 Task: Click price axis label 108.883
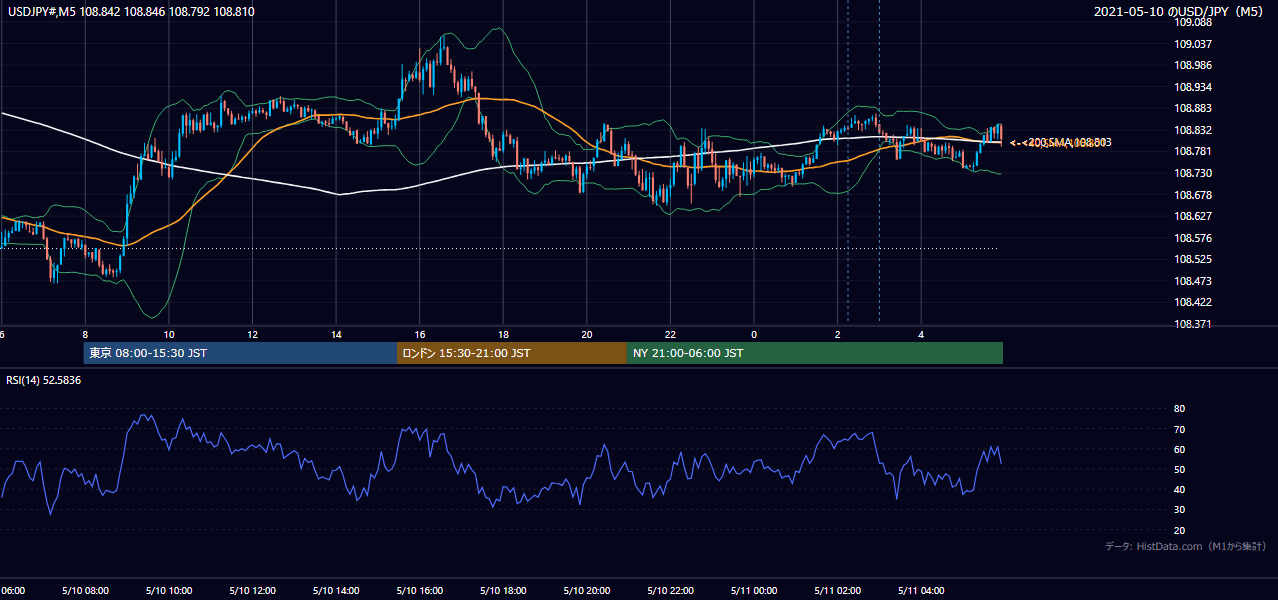pyautogui.click(x=1194, y=108)
